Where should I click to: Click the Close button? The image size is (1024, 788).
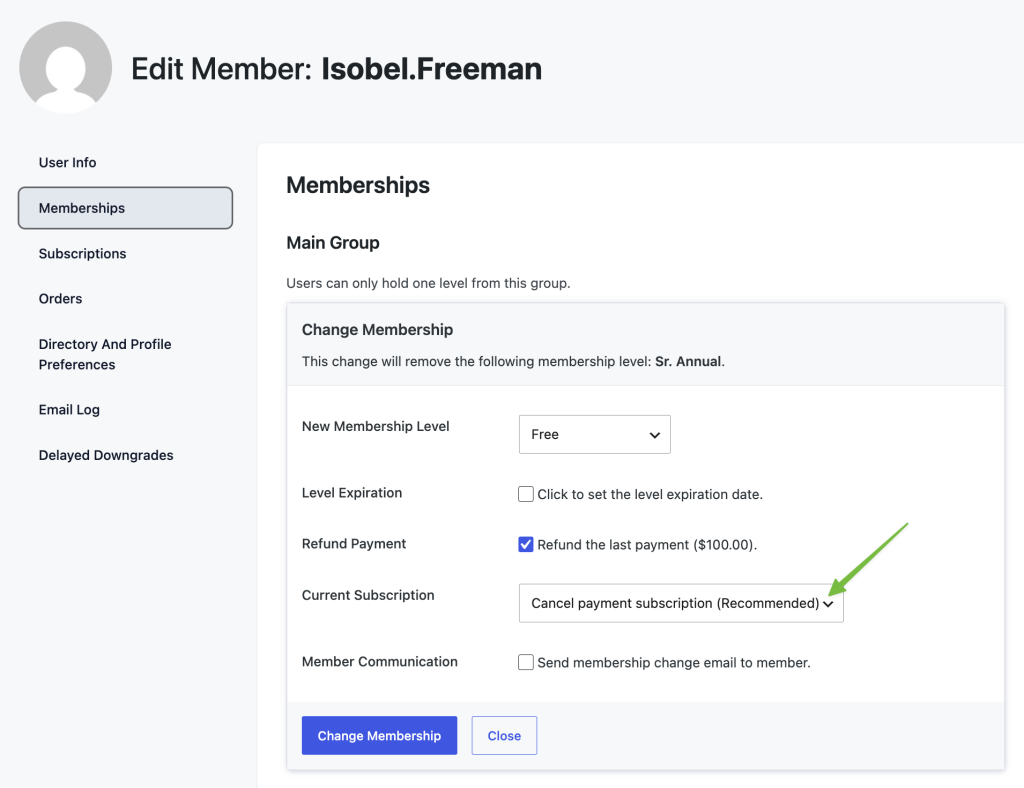[504, 736]
